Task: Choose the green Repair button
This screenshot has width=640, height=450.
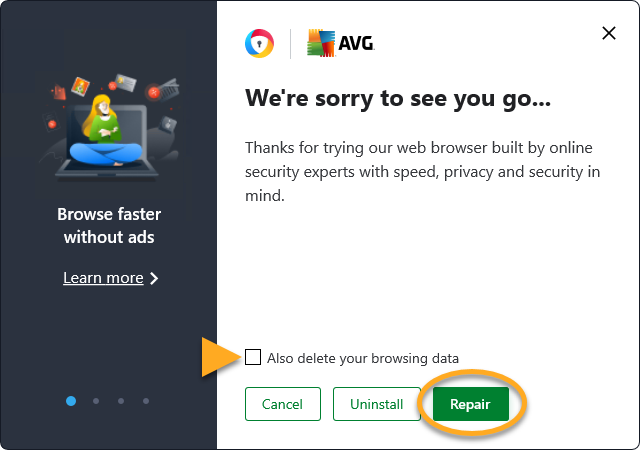Action: (471, 404)
